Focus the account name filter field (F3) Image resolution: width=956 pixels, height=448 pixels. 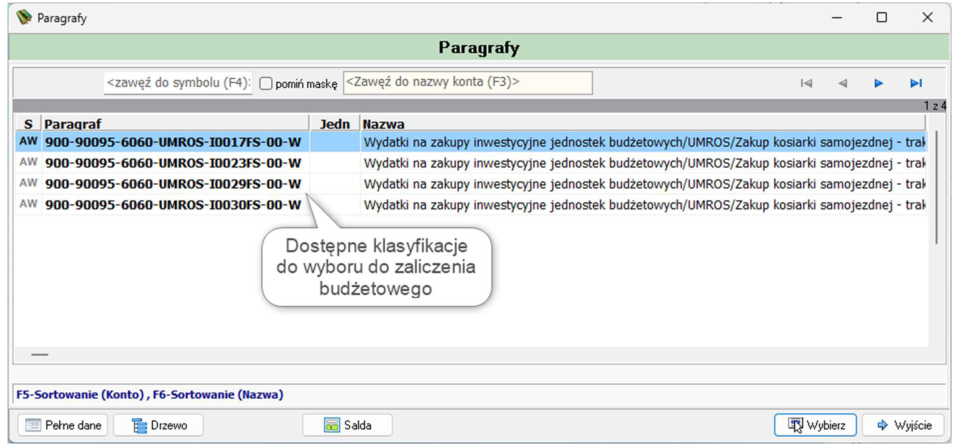[x=468, y=83]
